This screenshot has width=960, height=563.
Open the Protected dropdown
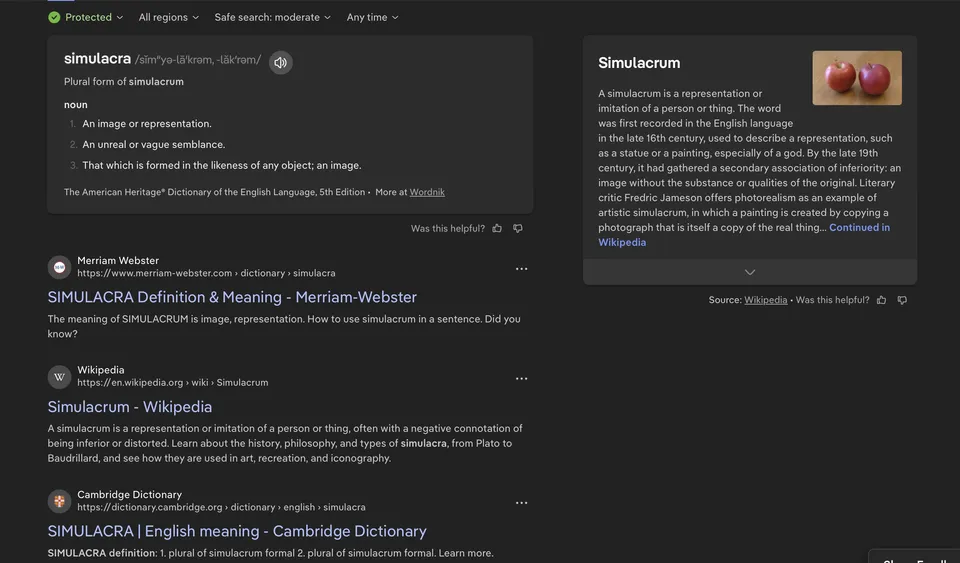point(86,17)
